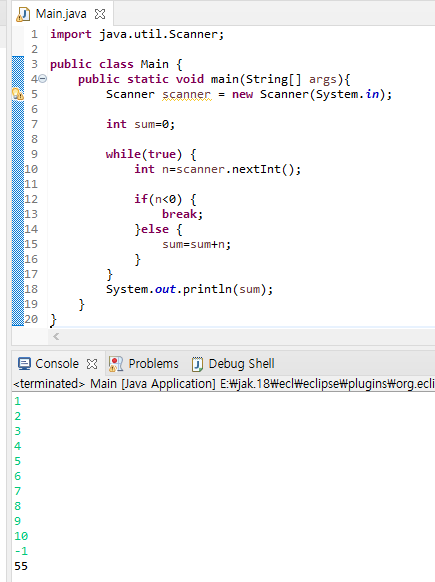Click the Debug Shell icon
This screenshot has width=435, height=582.
pyautogui.click(x=197, y=364)
